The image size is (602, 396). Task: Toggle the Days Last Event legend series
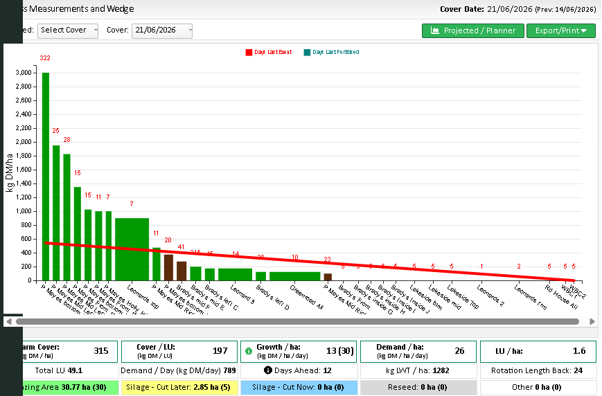pyautogui.click(x=269, y=52)
